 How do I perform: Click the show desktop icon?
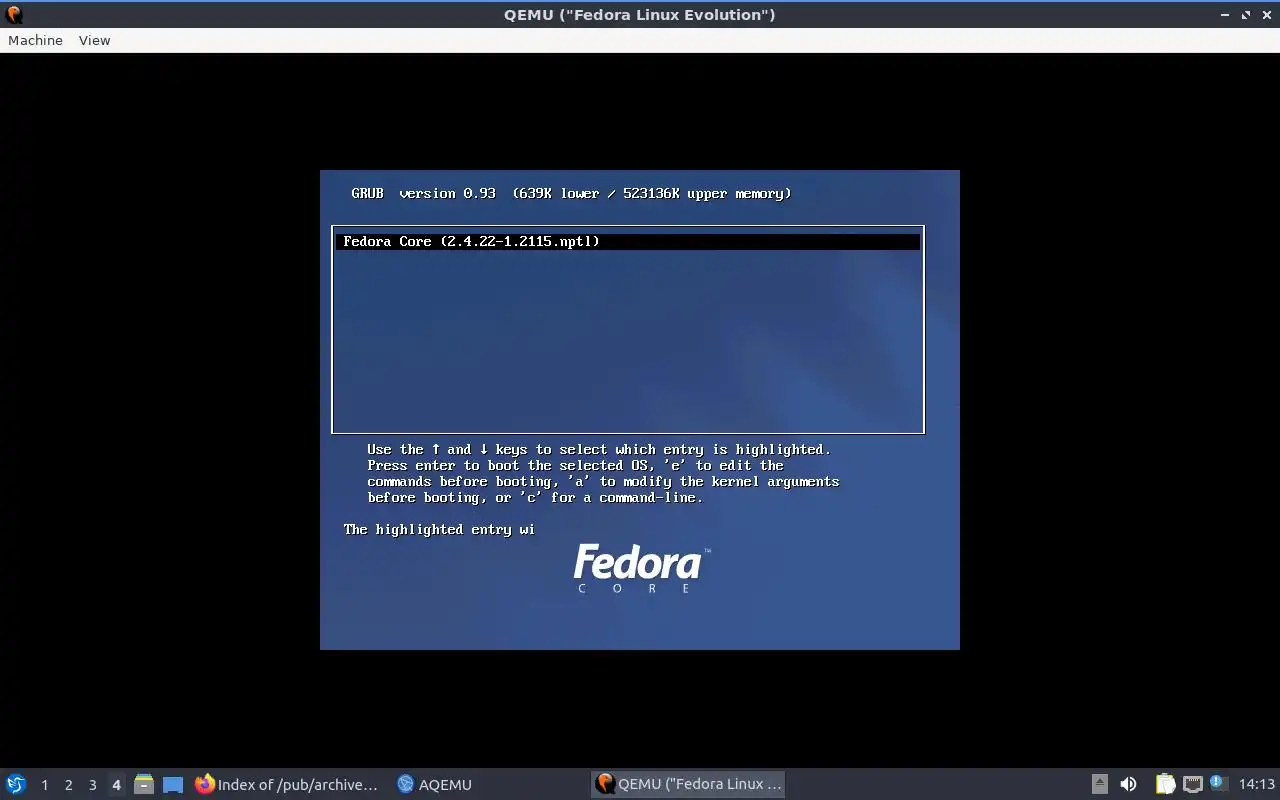(x=173, y=784)
